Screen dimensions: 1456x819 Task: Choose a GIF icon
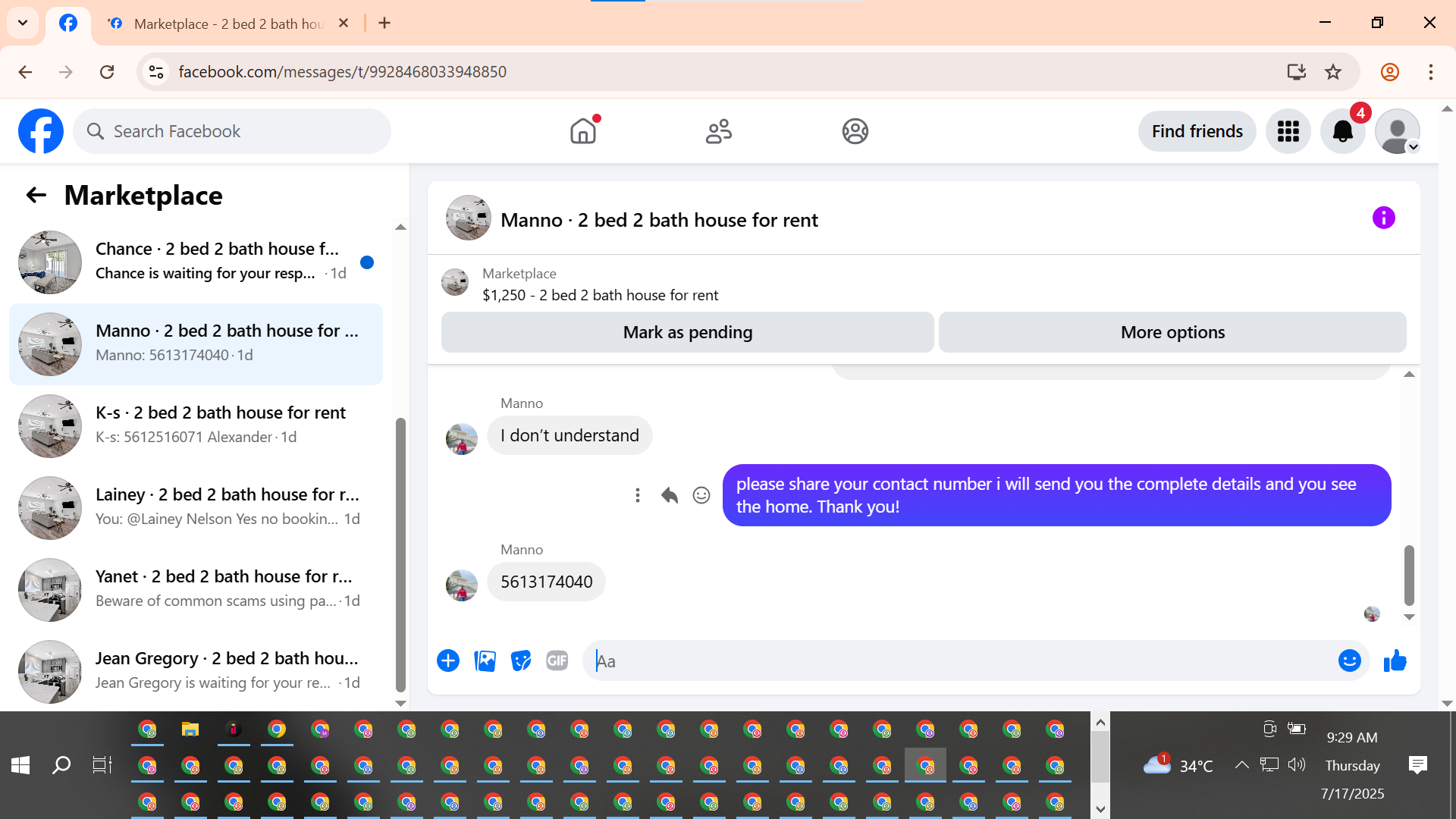pyautogui.click(x=557, y=661)
